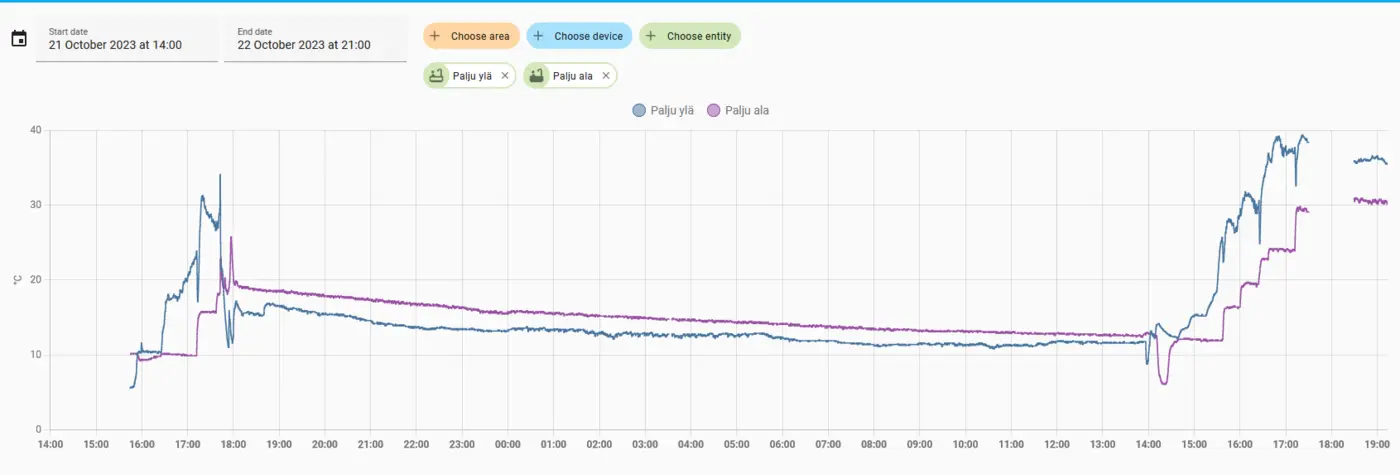Image resolution: width=1400 pixels, height=475 pixels.
Task: Click the 00:00 x-axis time label
Action: [508, 444]
